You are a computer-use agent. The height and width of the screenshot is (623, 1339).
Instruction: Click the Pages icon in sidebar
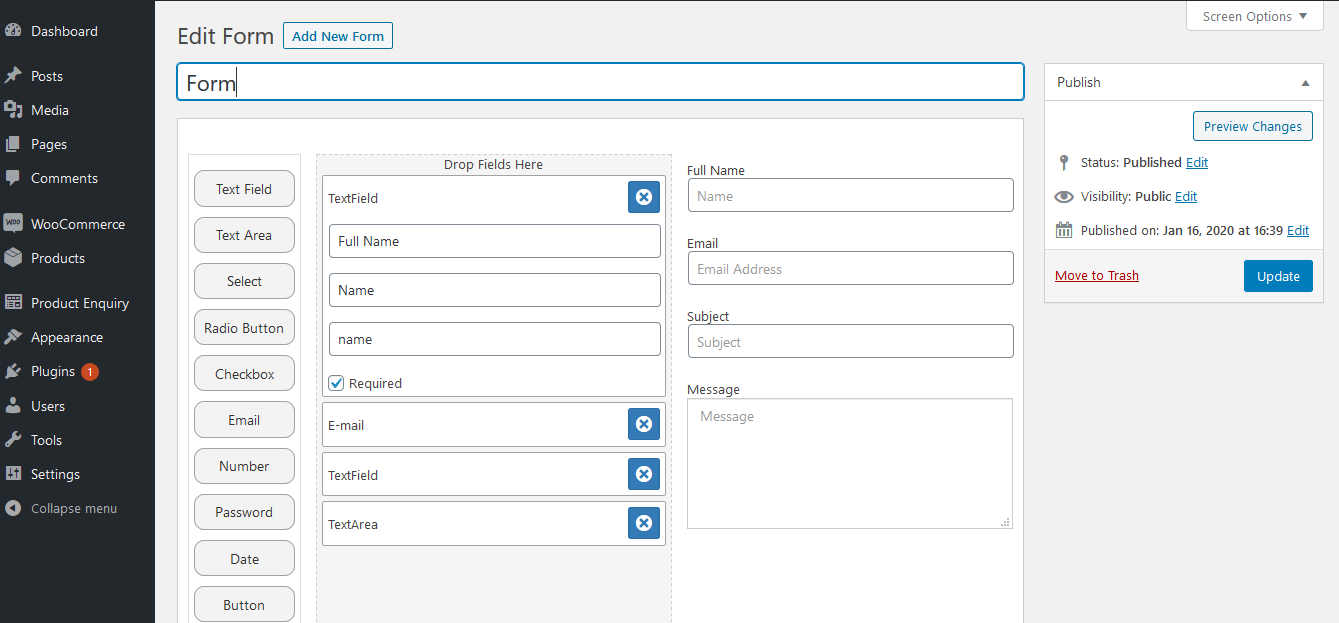[13, 144]
